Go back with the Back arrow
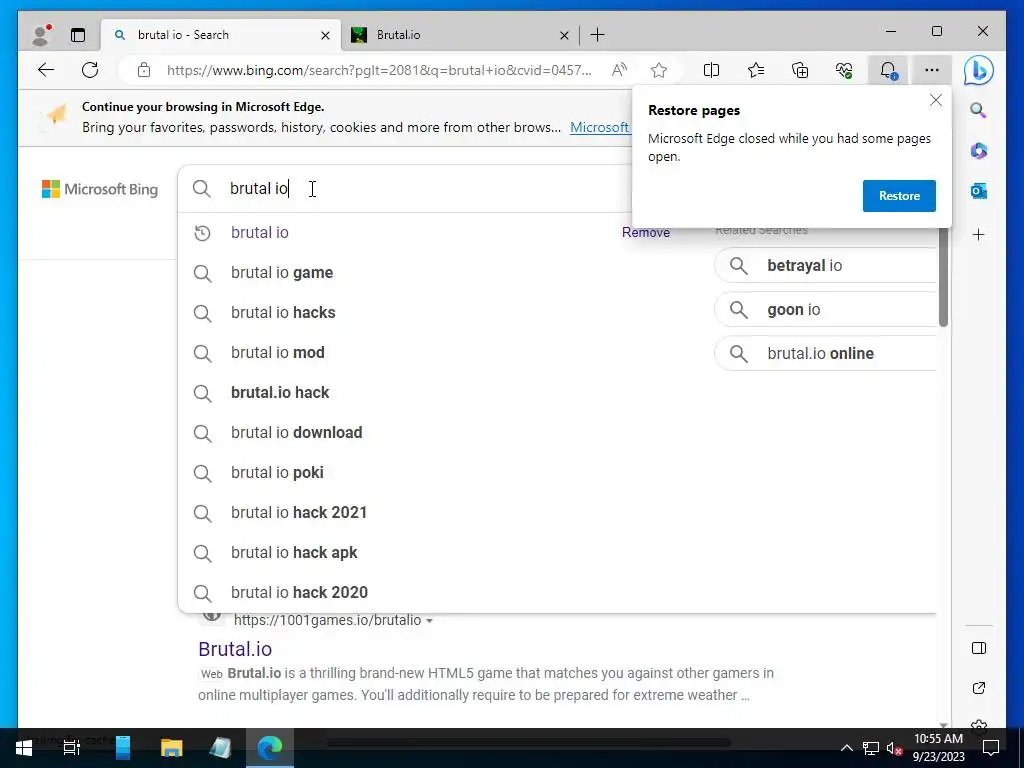1024x768 pixels. 46,70
